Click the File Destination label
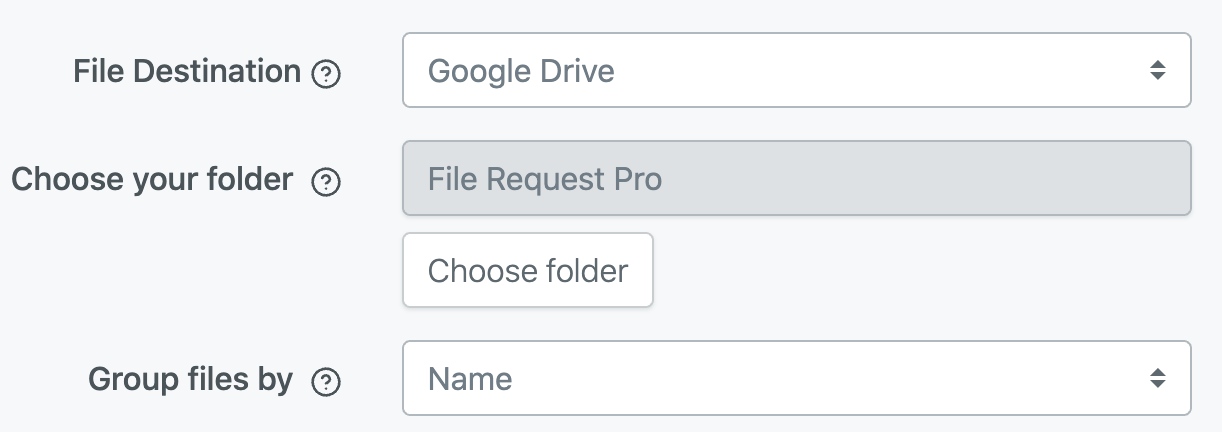The image size is (1222, 432). tap(187, 71)
